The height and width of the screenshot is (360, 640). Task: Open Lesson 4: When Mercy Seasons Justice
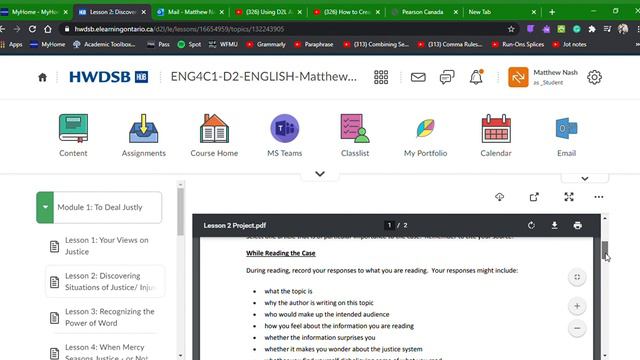pyautogui.click(x=106, y=351)
